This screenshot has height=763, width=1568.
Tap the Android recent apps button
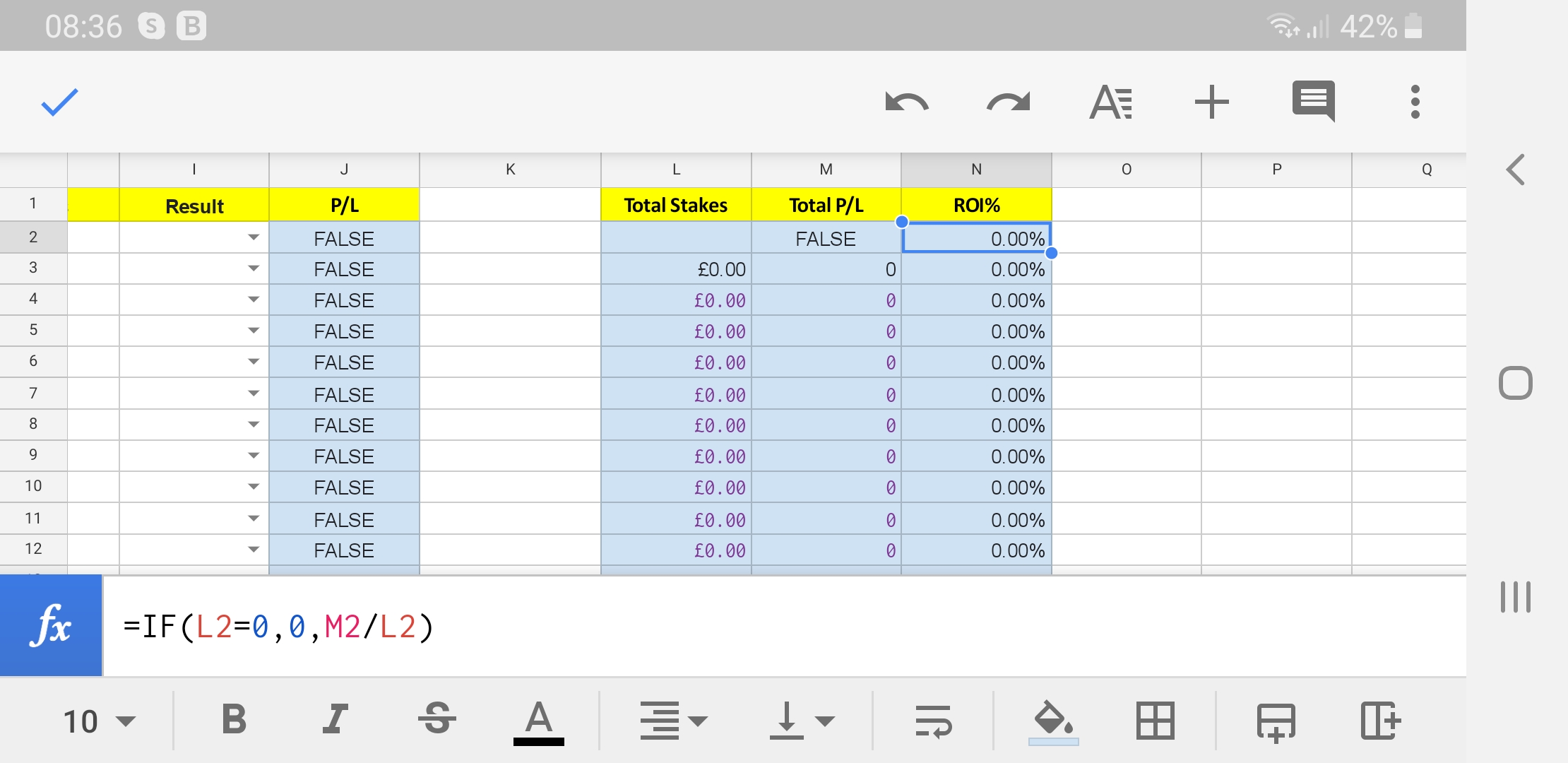tap(1516, 597)
